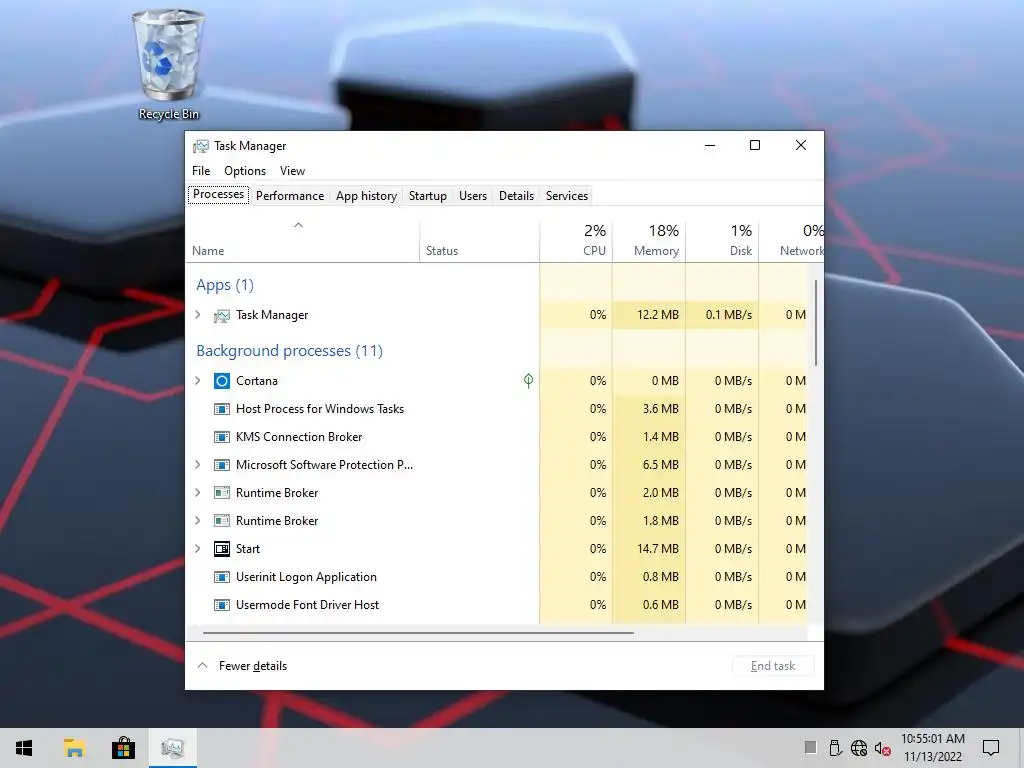The image size is (1024, 768).
Task: Sort processes by Disk column
Action: click(x=722, y=241)
